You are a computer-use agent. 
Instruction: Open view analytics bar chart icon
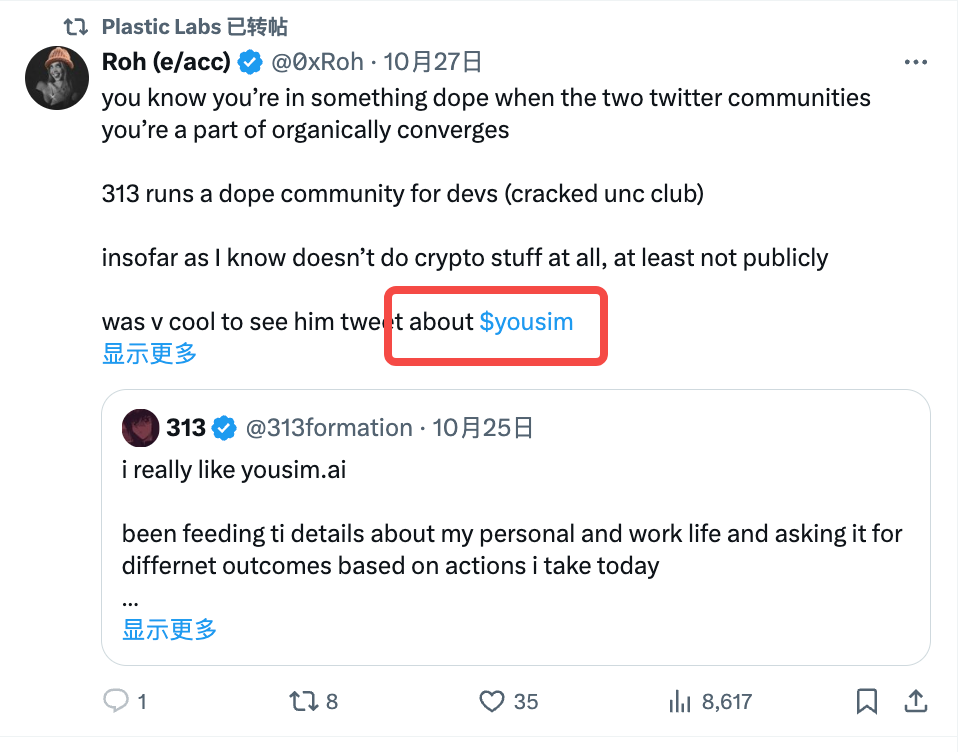coord(681,701)
